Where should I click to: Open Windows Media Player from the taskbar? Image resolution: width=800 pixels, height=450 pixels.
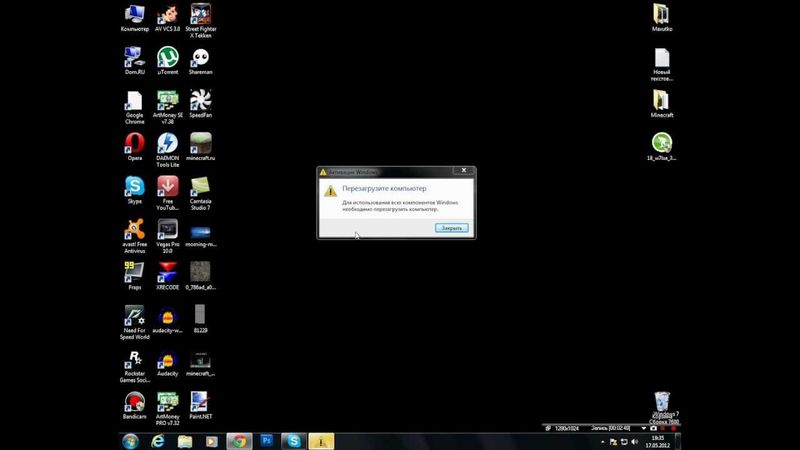click(211, 441)
